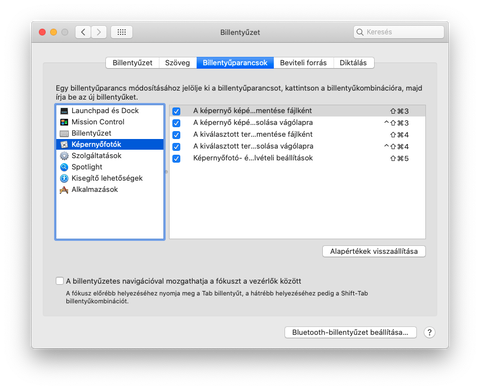480x390 pixels.
Task: Enable keyboard navigation focus checkbox
Action: [x=60, y=281]
